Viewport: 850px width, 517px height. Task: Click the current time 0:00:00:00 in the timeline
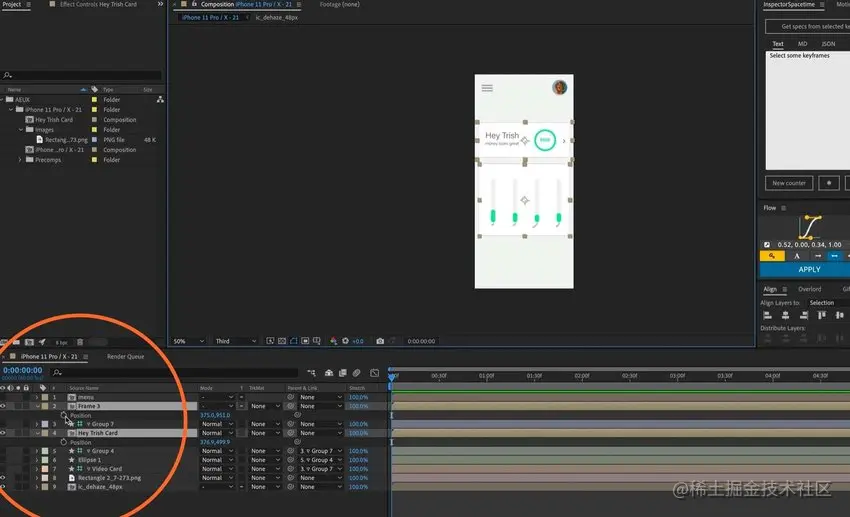point(23,370)
